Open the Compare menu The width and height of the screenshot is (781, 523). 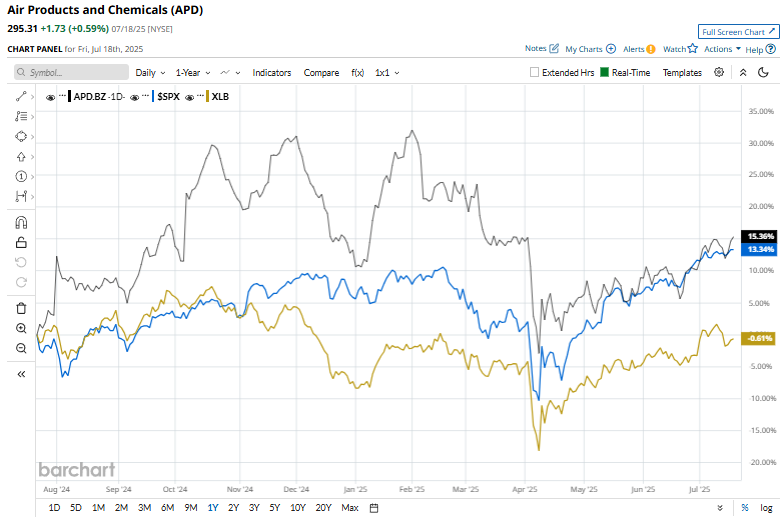321,73
